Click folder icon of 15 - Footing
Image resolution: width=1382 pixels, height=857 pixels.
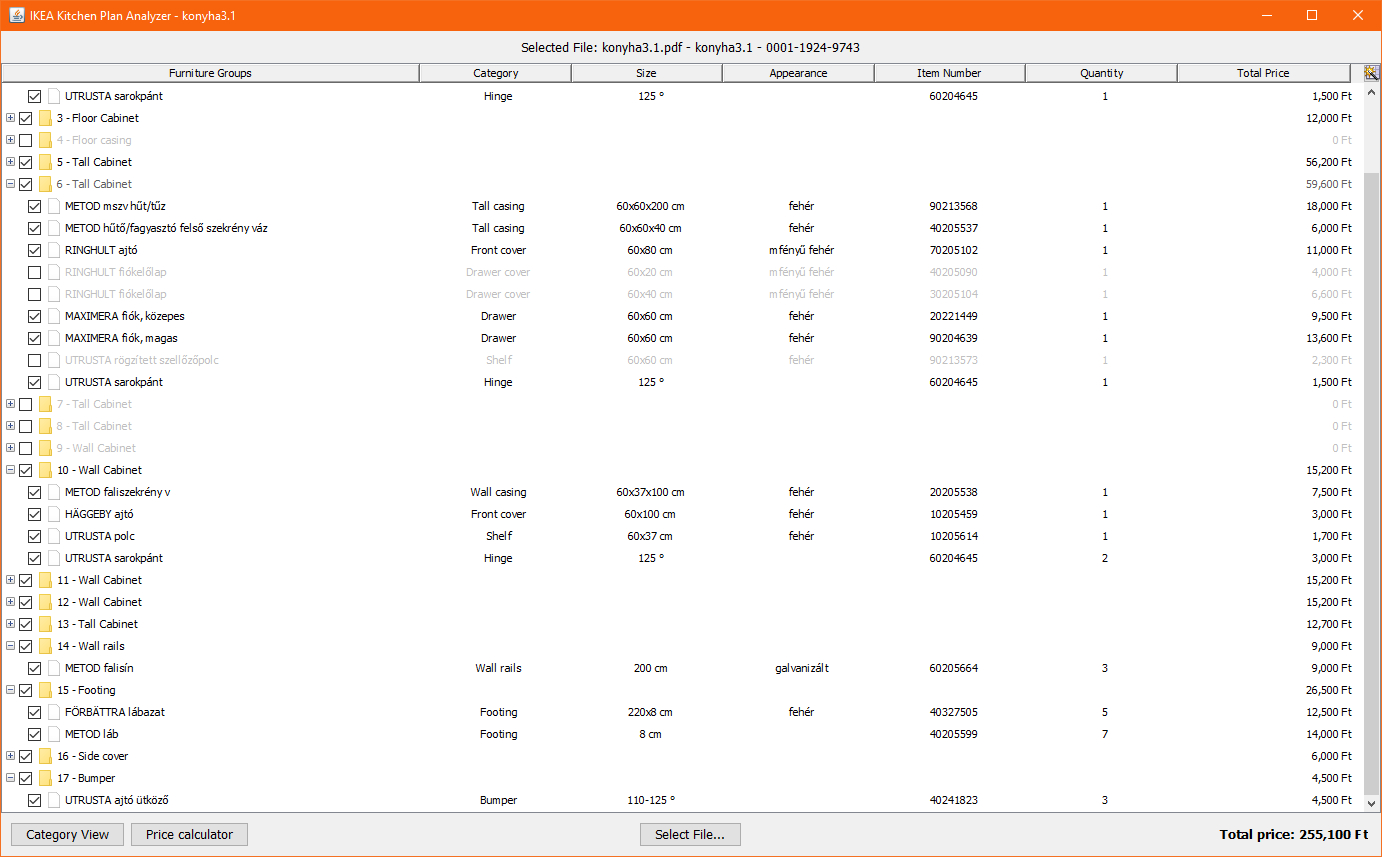(45, 690)
